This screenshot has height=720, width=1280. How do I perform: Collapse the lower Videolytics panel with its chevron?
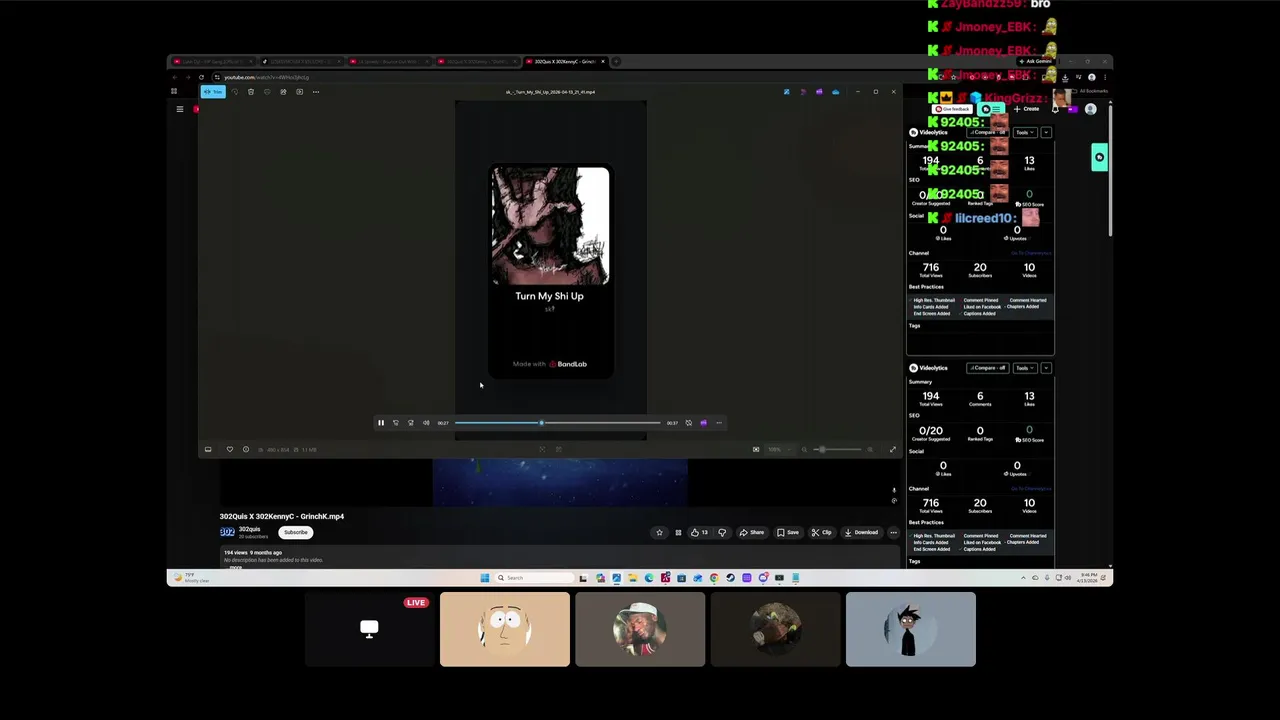coord(1046,368)
